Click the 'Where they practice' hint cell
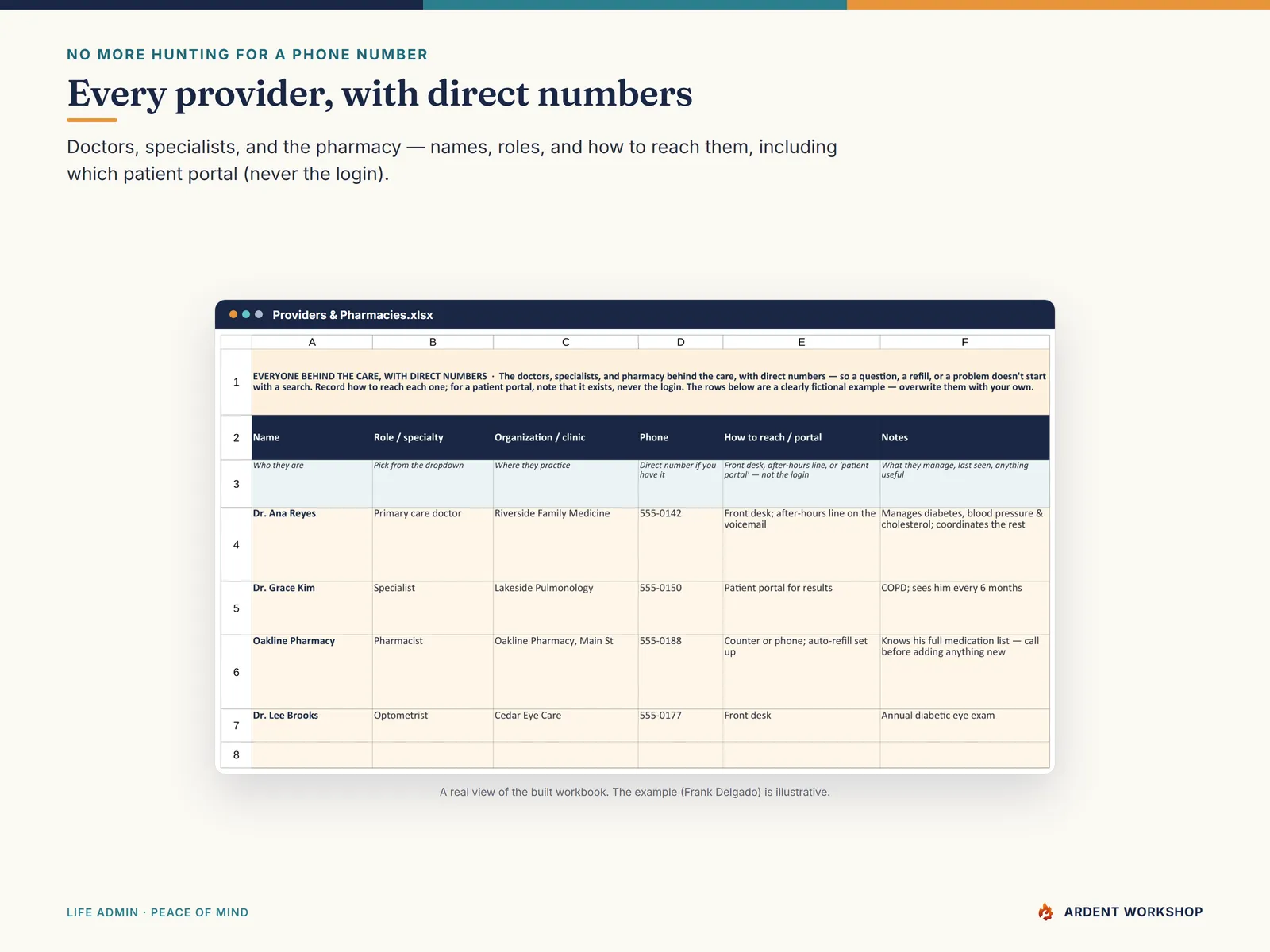1270x952 pixels. (566, 484)
